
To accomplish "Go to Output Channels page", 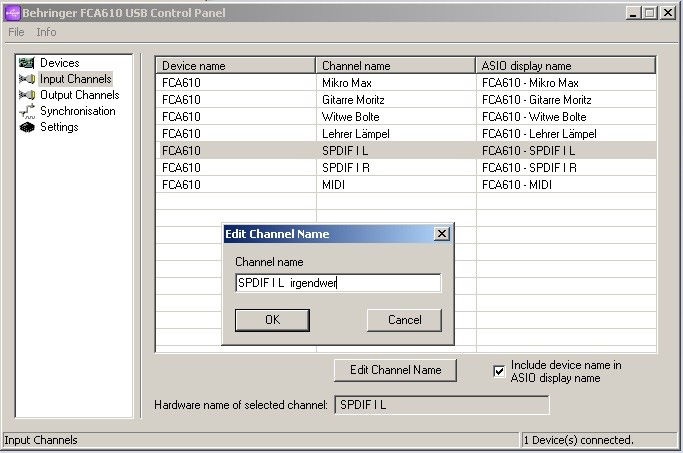I will tap(80, 95).
